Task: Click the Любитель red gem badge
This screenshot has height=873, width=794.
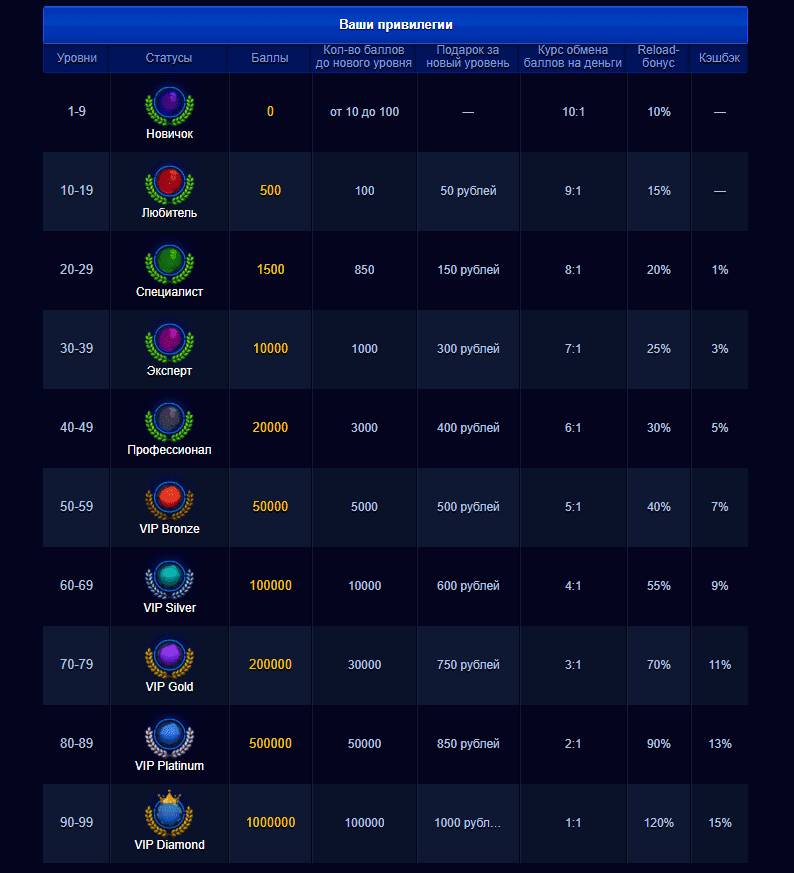Action: [169, 183]
